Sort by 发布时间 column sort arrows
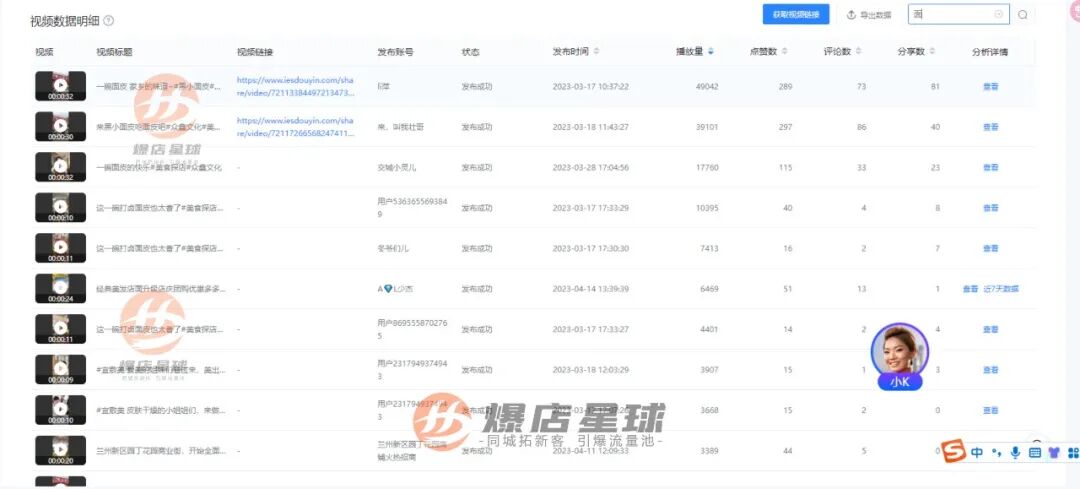Screen dimensions: 1080x489 click(x=596, y=52)
